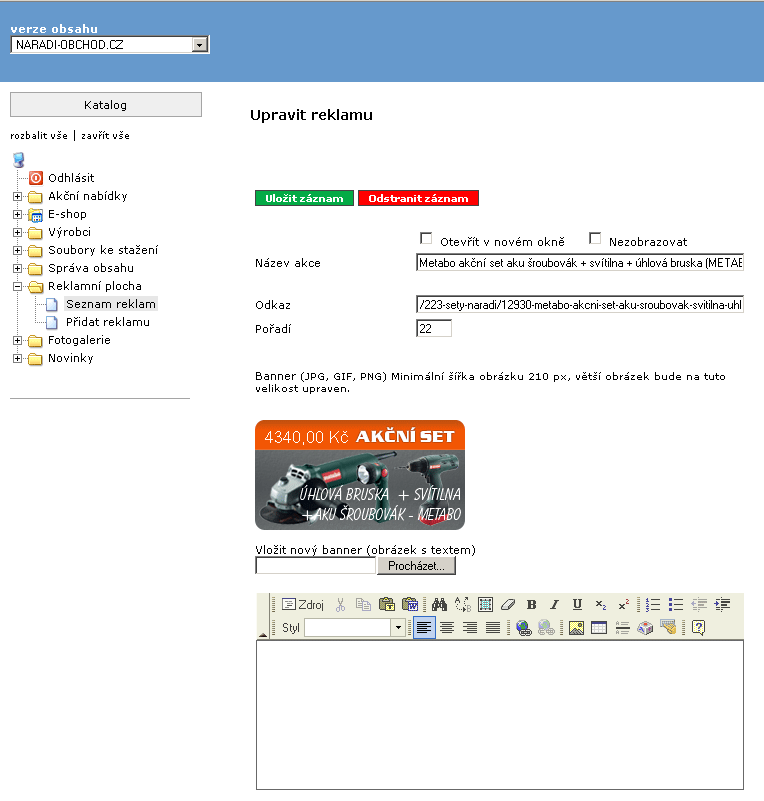Viewport: 764px width, 801px height.
Task: Click the Copy icon in editor toolbar
Action: coord(363,605)
